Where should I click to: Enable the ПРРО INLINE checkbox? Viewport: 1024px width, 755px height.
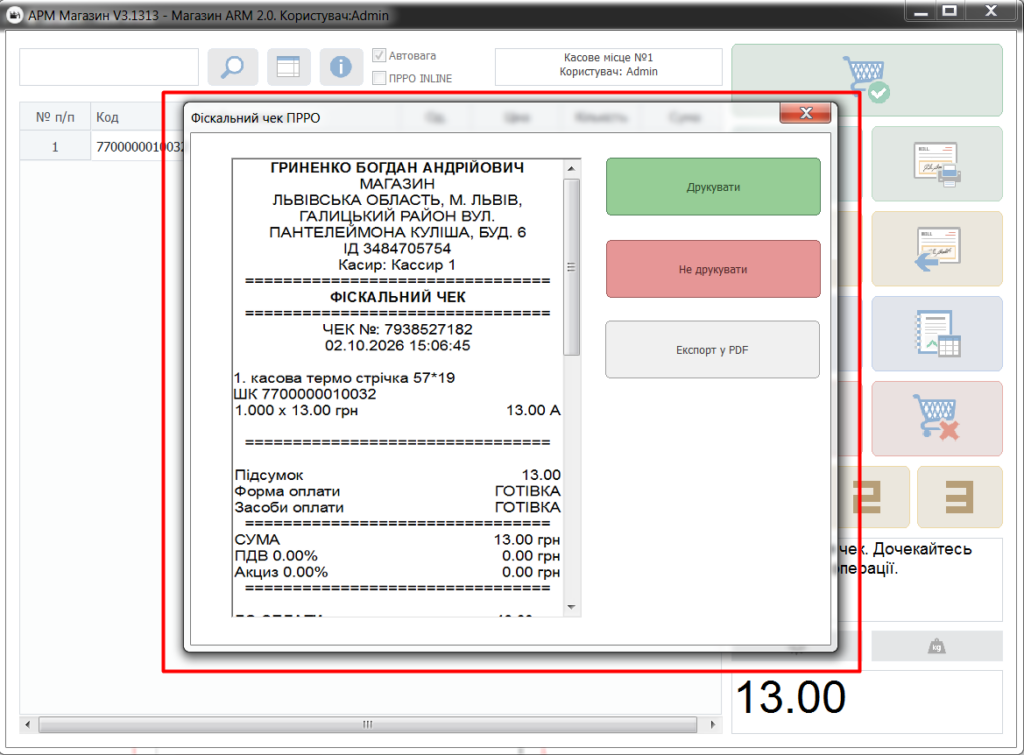(x=379, y=78)
